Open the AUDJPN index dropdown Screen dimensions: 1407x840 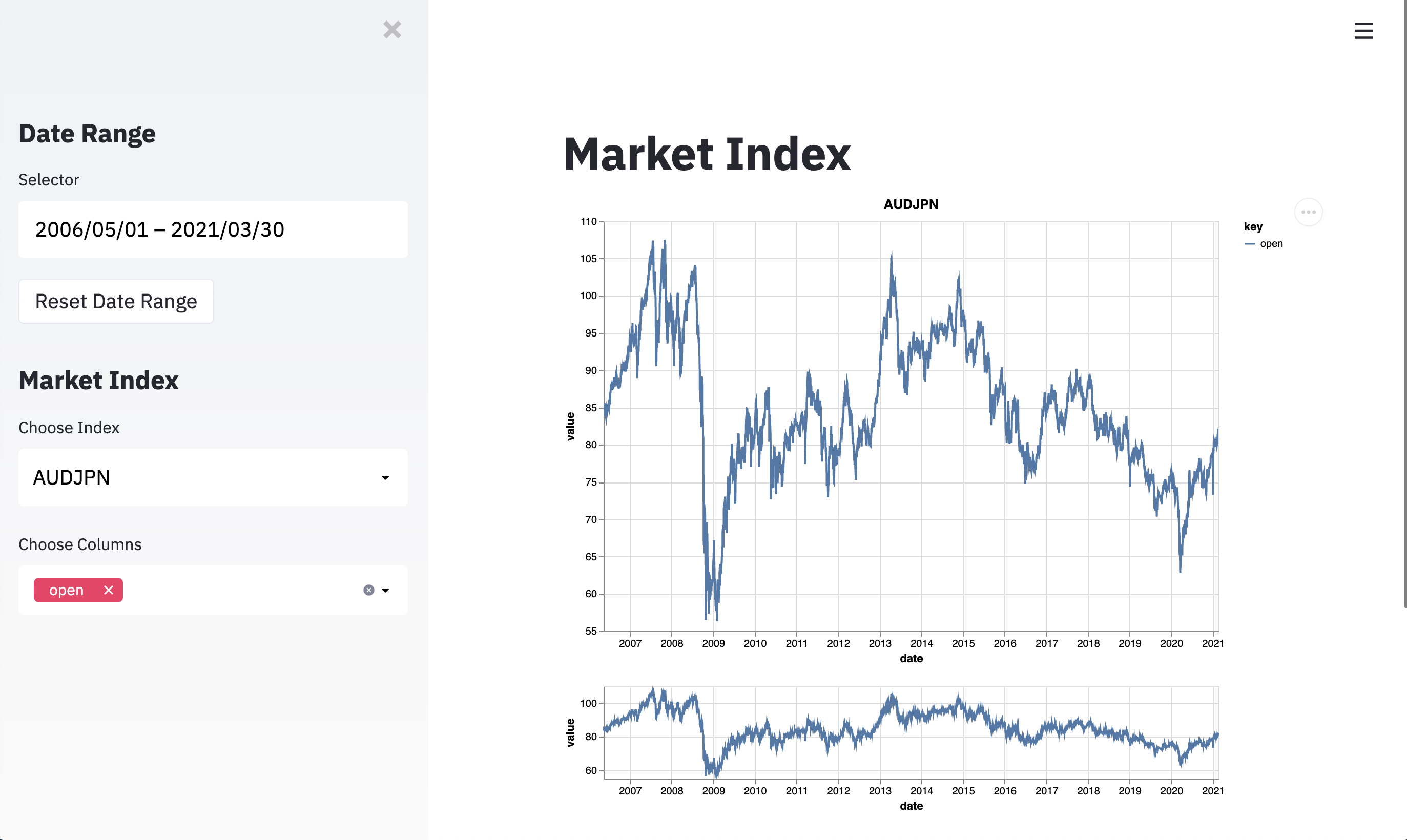pyautogui.click(x=213, y=477)
